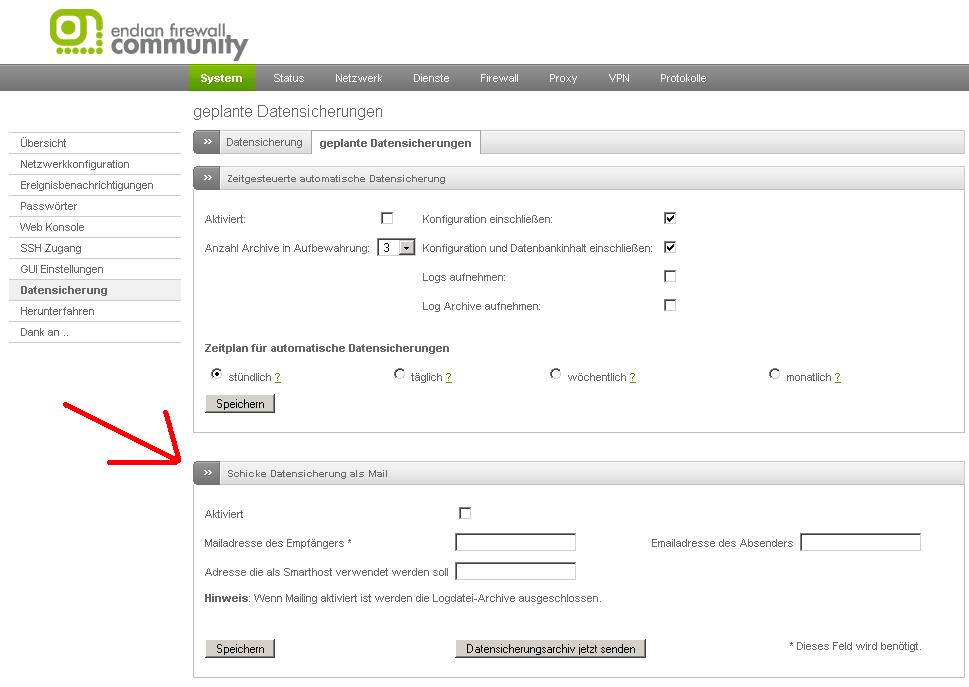Viewport: 969px width, 687px height.
Task: Click the Mailadresse des Empfängers input field
Action: [x=515, y=543]
